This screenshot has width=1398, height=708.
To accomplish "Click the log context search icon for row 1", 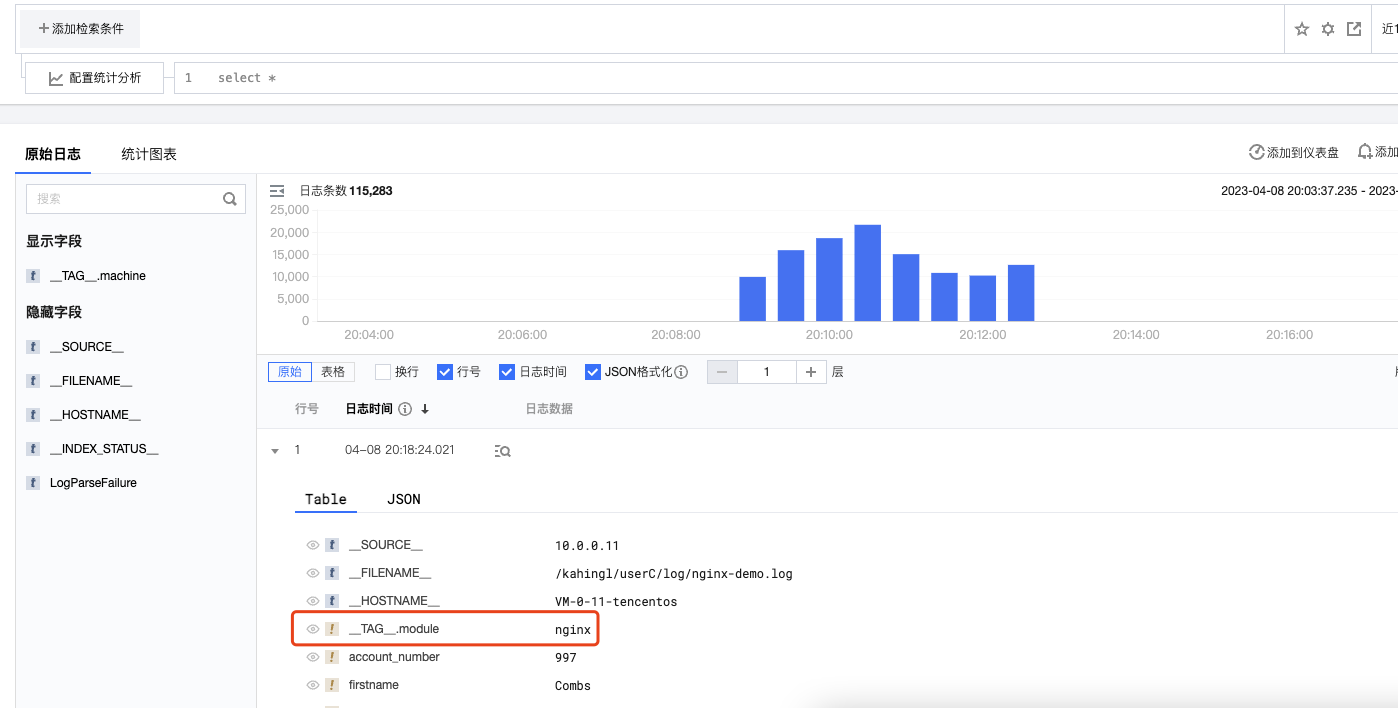I will tap(503, 451).
